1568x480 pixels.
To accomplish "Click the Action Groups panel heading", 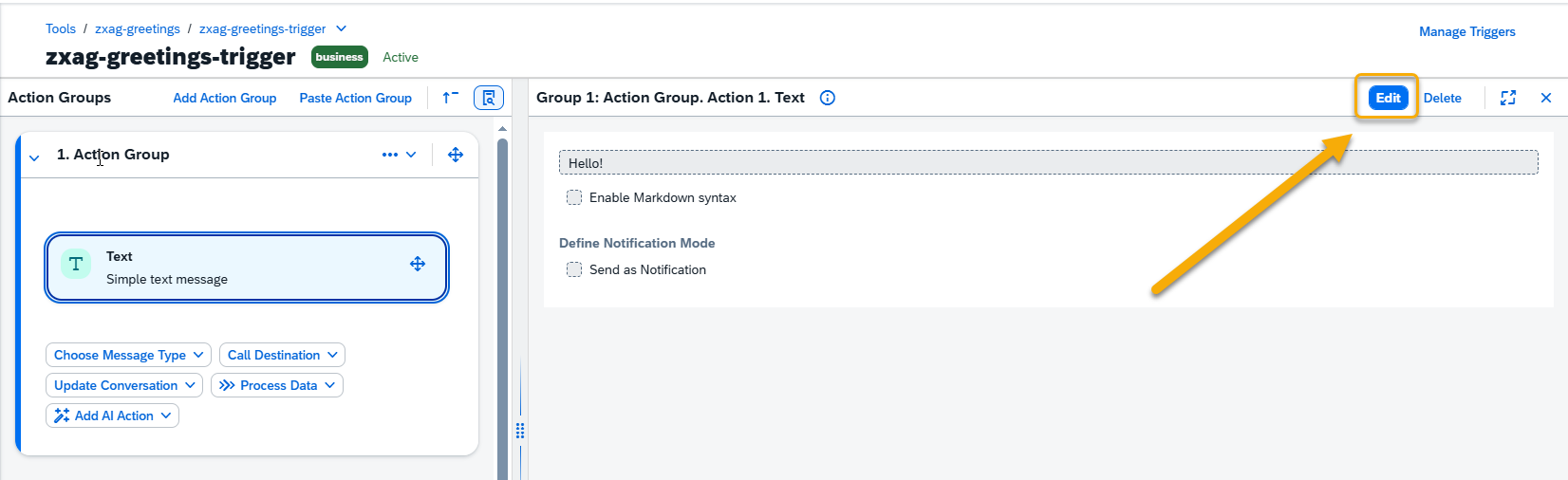I will [59, 98].
